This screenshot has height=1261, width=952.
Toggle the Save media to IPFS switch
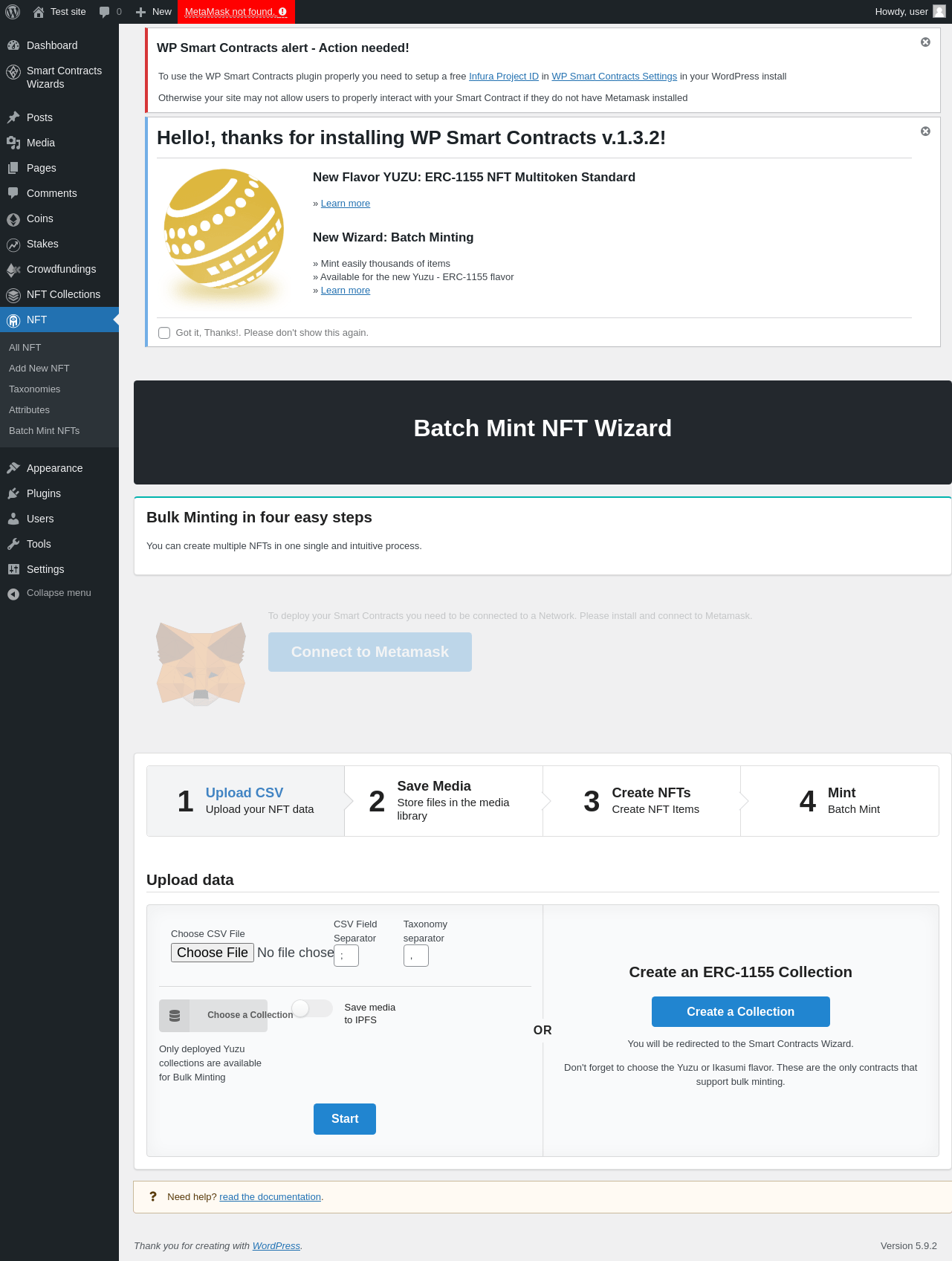312,1008
